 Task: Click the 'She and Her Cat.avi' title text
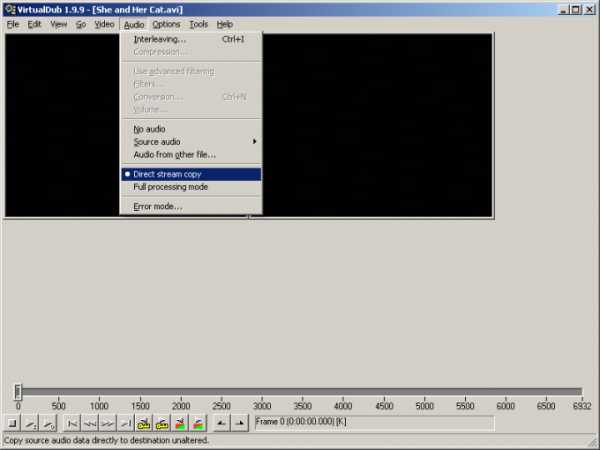(137, 10)
